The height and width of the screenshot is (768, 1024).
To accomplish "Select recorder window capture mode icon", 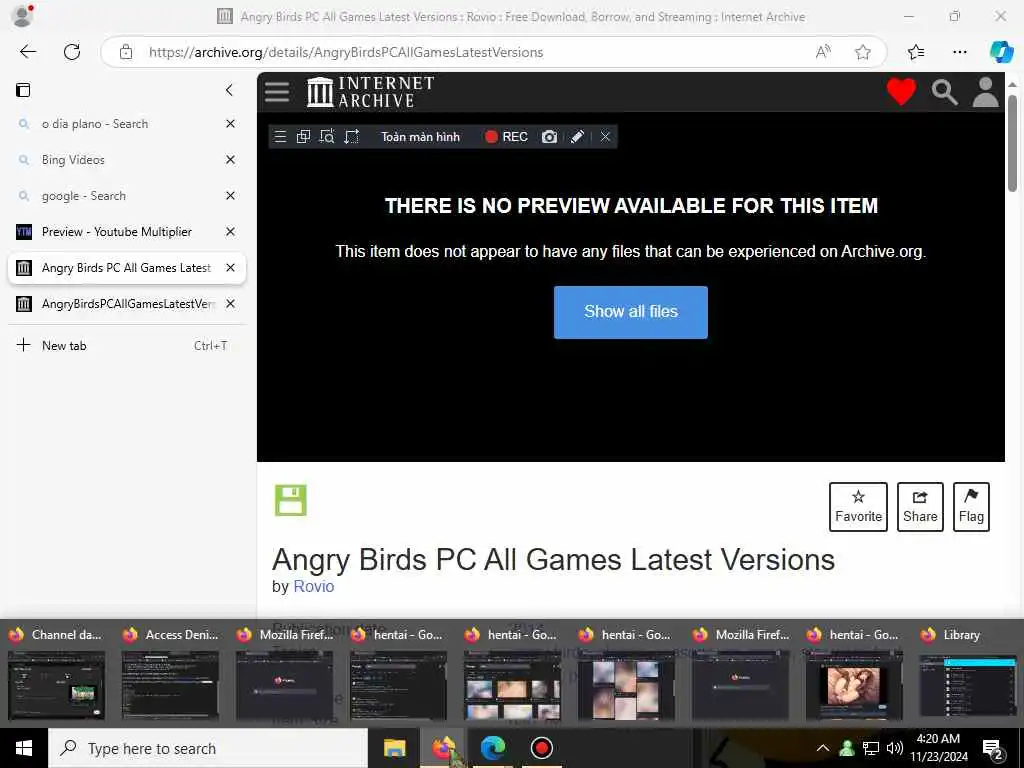I will [x=303, y=136].
